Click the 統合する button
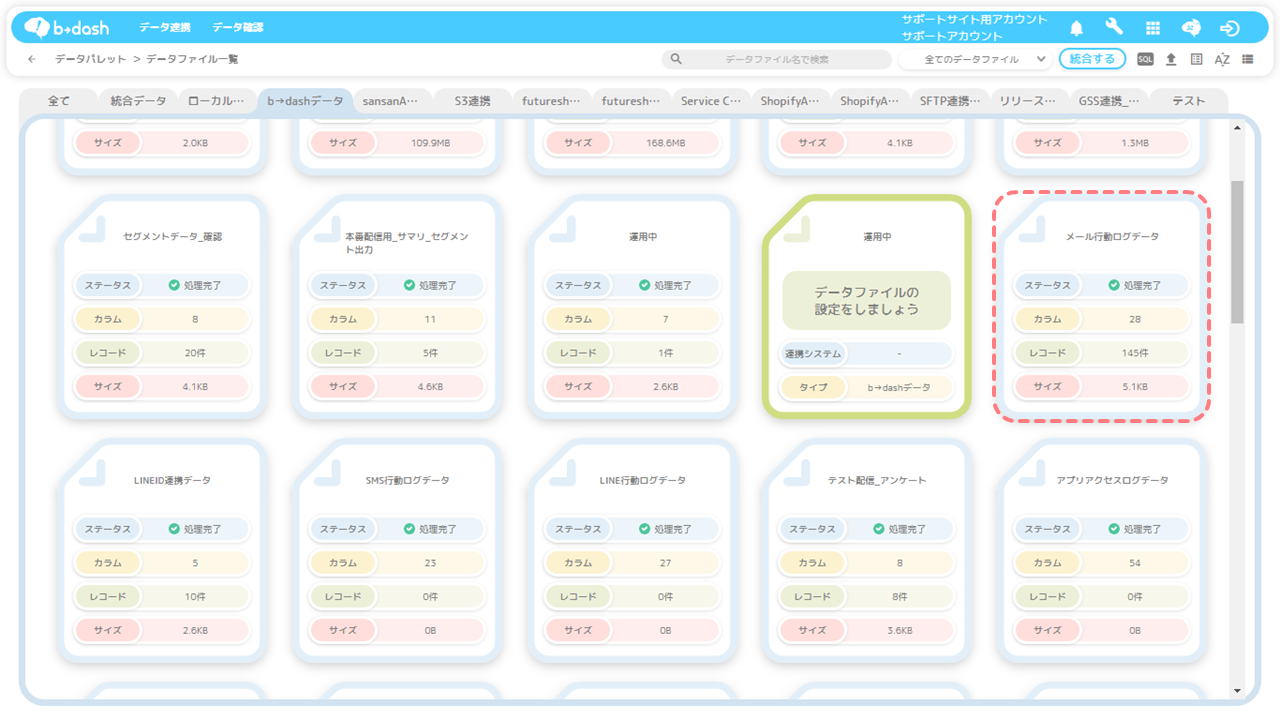This screenshot has height=720, width=1280. point(1092,59)
